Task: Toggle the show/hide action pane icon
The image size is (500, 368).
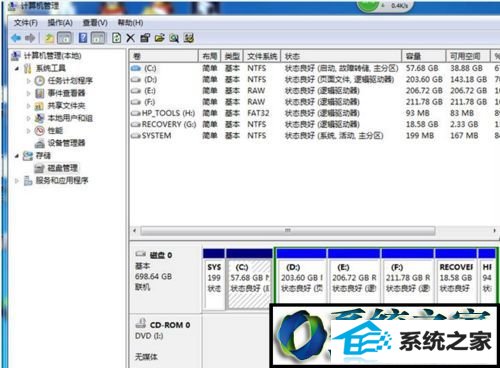Action: pos(98,38)
